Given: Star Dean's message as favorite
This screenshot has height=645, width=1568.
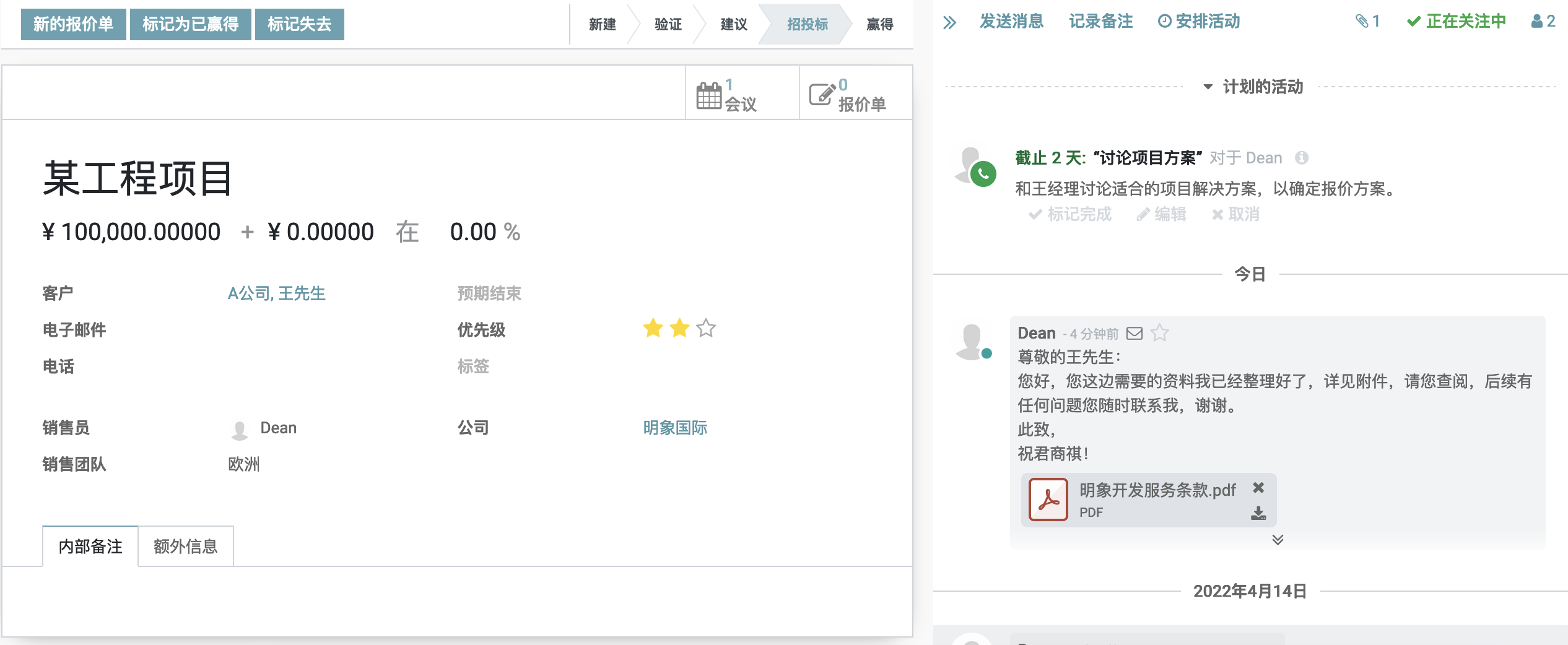Looking at the screenshot, I should tap(1159, 334).
